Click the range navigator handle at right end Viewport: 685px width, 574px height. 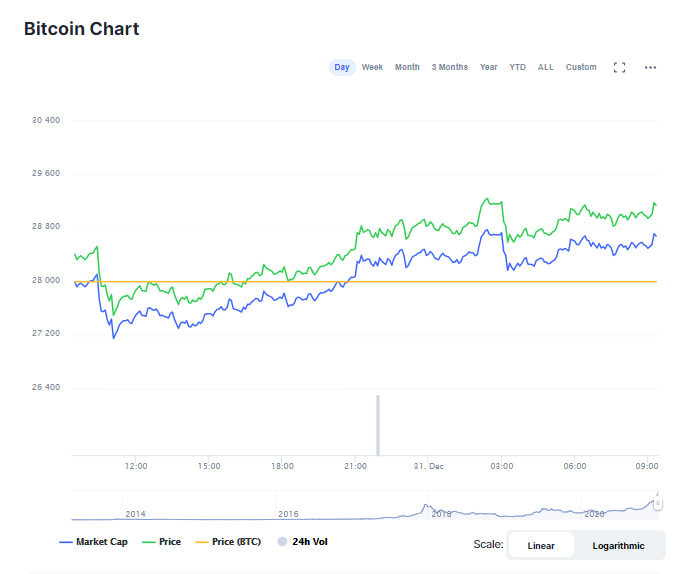[x=658, y=504]
